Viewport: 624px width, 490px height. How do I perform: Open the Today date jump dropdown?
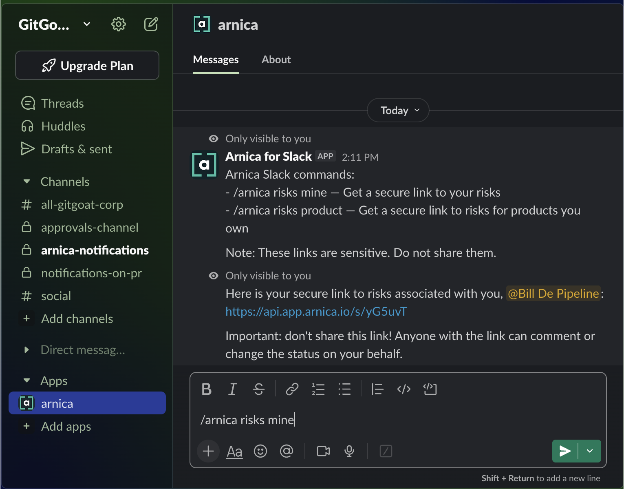(x=398, y=110)
